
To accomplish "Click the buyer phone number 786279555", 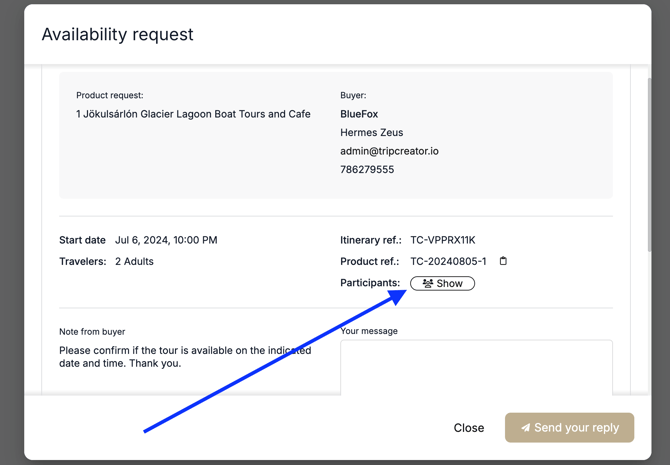I will point(367,170).
